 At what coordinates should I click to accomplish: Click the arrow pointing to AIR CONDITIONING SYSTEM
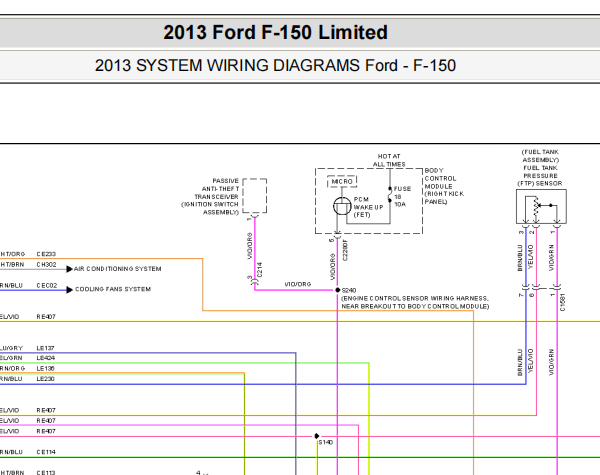tap(69, 269)
